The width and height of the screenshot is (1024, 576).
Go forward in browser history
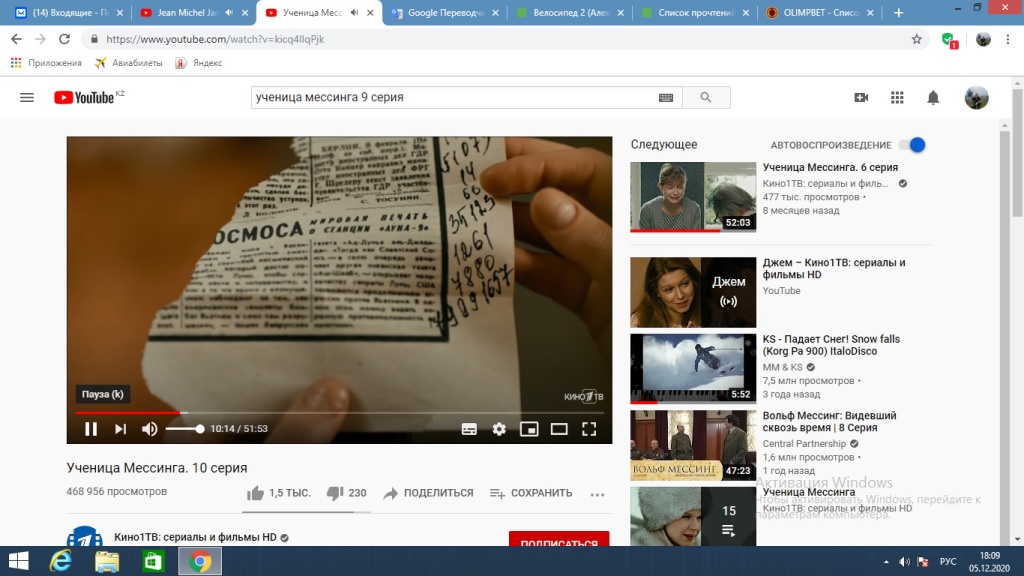tap(40, 39)
